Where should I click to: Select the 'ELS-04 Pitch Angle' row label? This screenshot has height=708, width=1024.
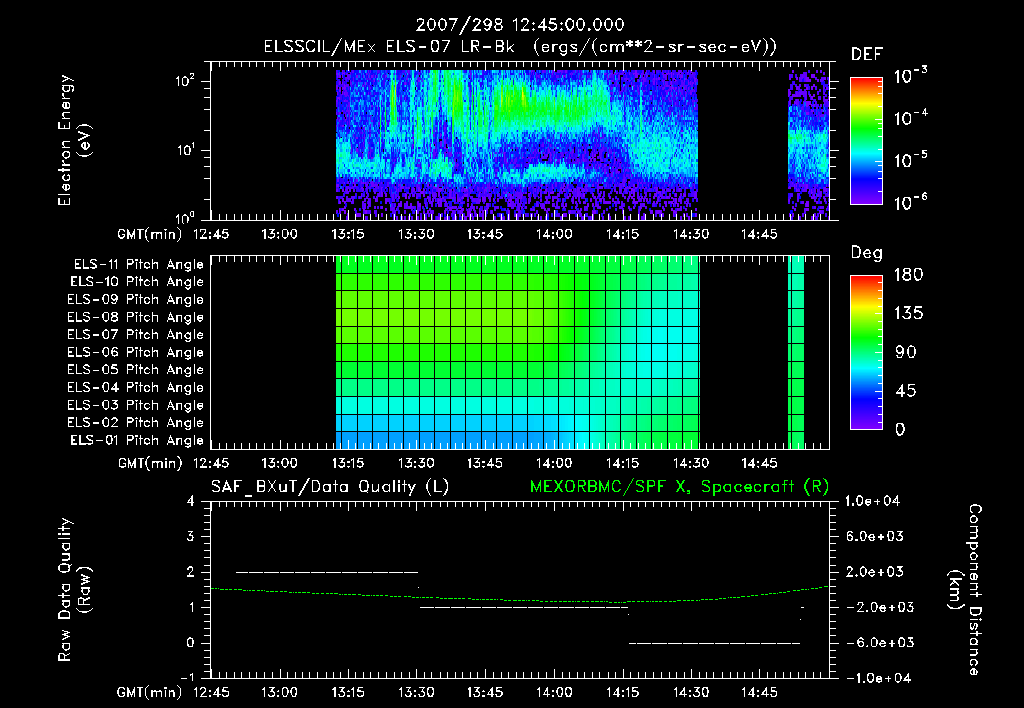tap(136, 388)
